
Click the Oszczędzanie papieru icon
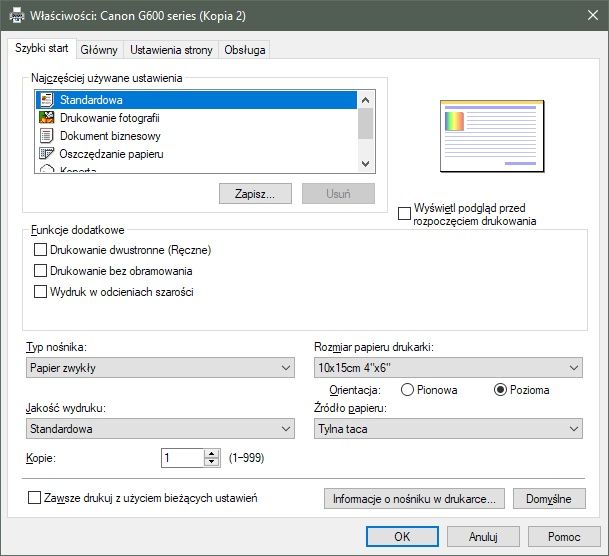(x=47, y=153)
